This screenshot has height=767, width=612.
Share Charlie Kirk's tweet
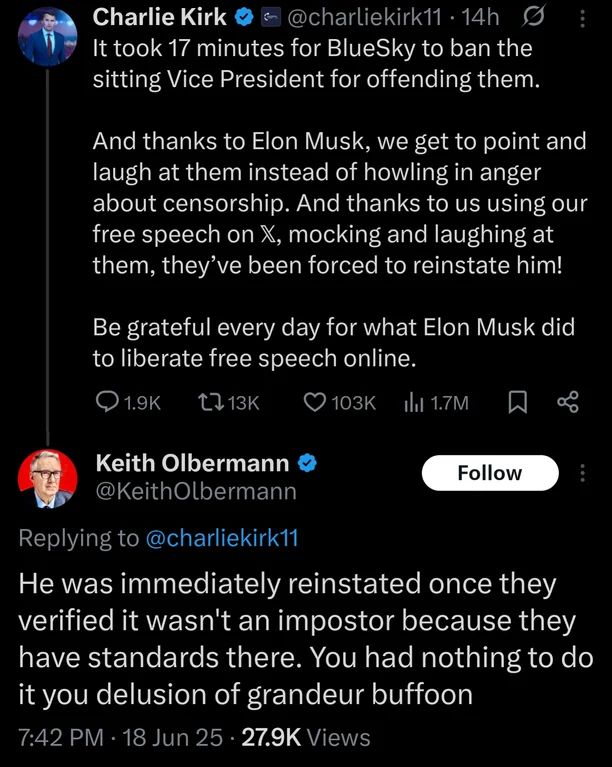point(568,402)
